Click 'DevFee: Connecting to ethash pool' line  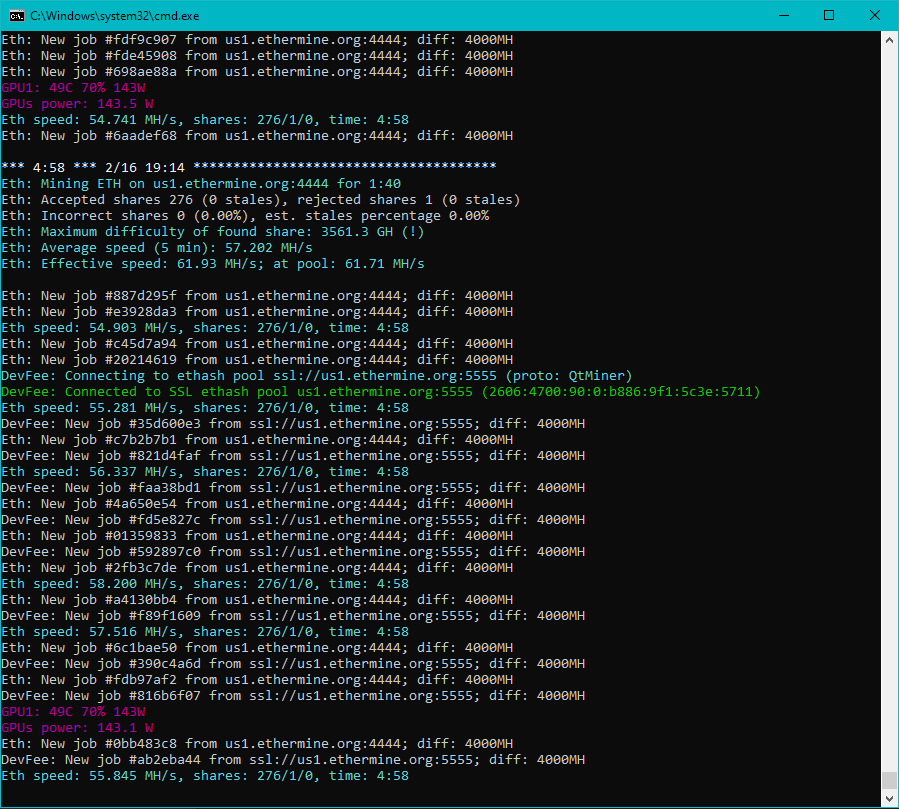point(316,376)
